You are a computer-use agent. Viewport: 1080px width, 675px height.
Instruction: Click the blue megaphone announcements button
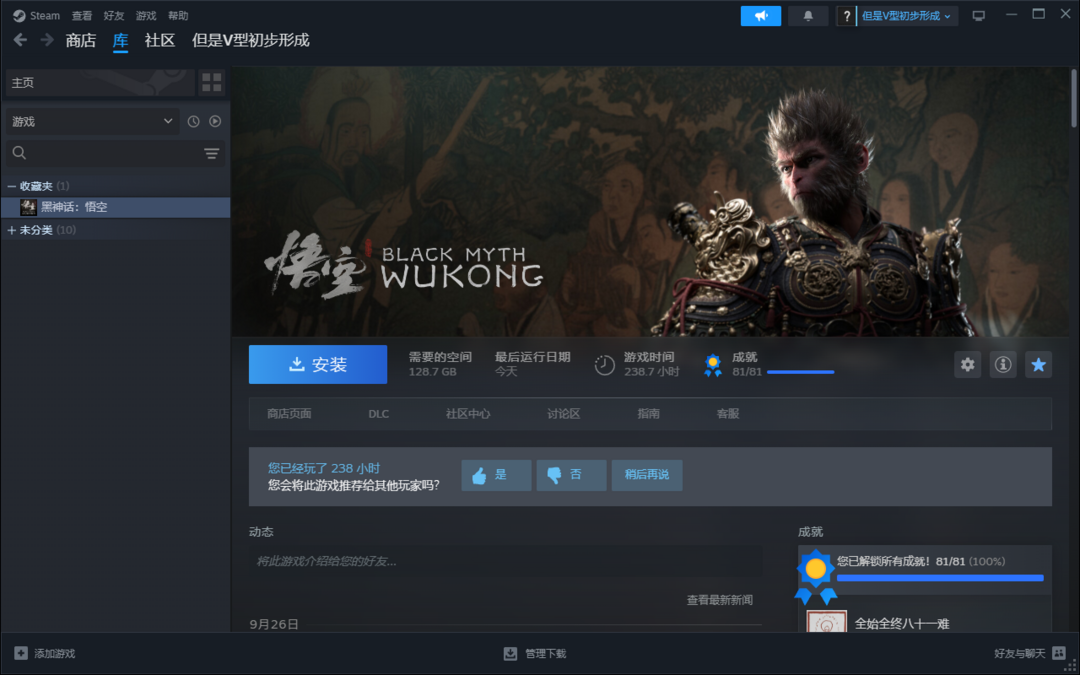point(760,16)
